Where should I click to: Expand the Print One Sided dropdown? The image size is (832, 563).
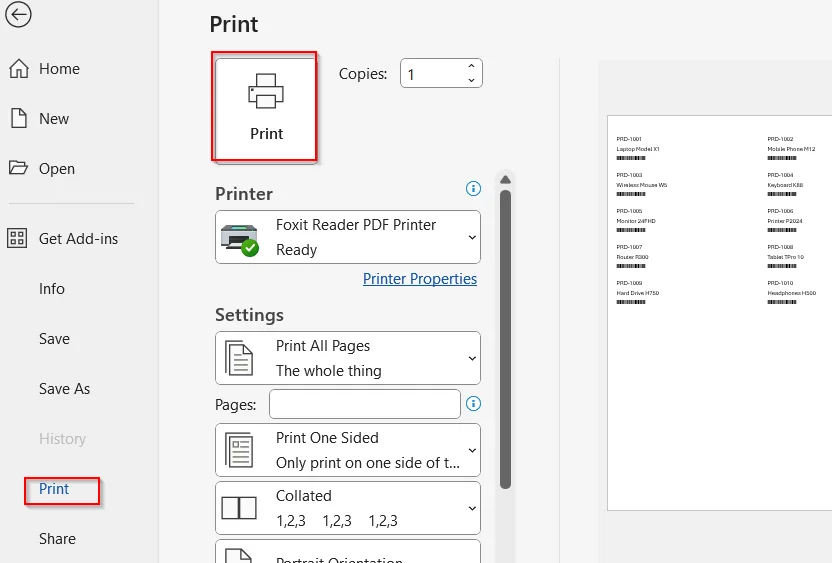tap(348, 450)
